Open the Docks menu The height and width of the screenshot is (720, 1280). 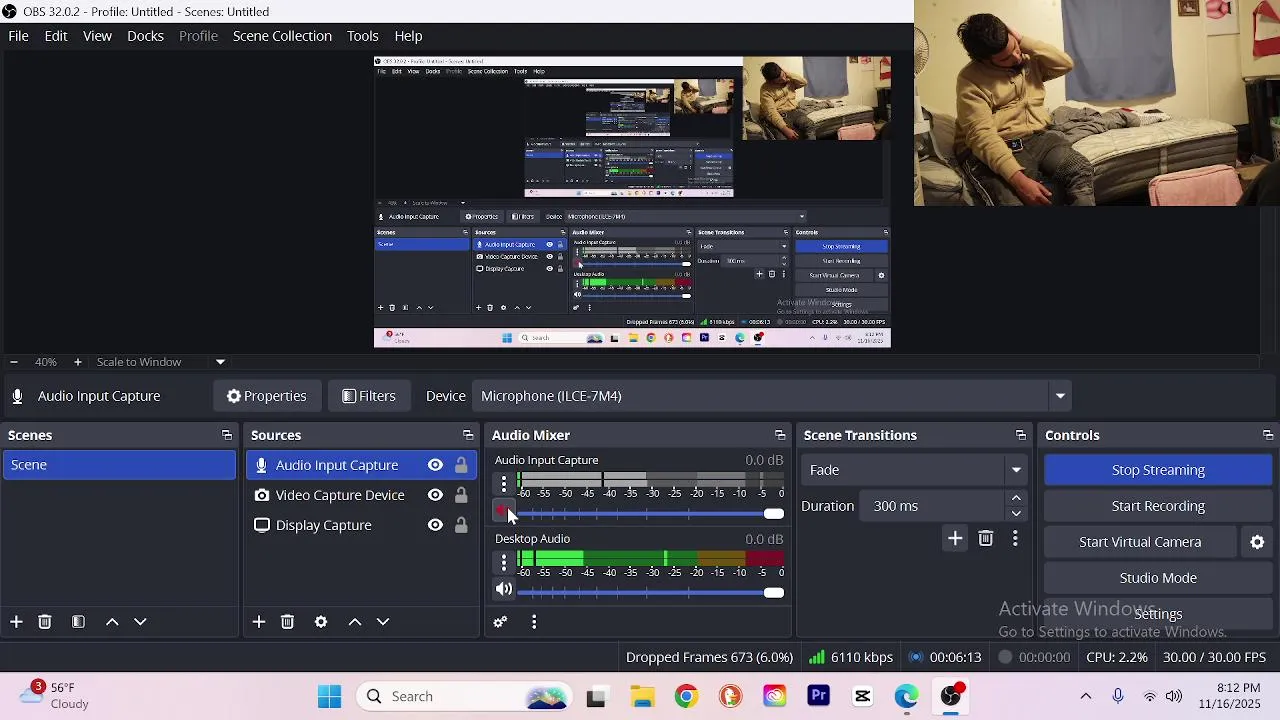point(145,36)
